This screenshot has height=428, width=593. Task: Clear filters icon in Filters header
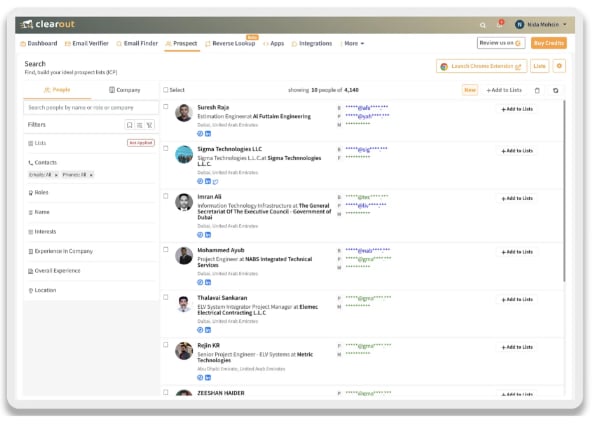pyautogui.click(x=150, y=125)
